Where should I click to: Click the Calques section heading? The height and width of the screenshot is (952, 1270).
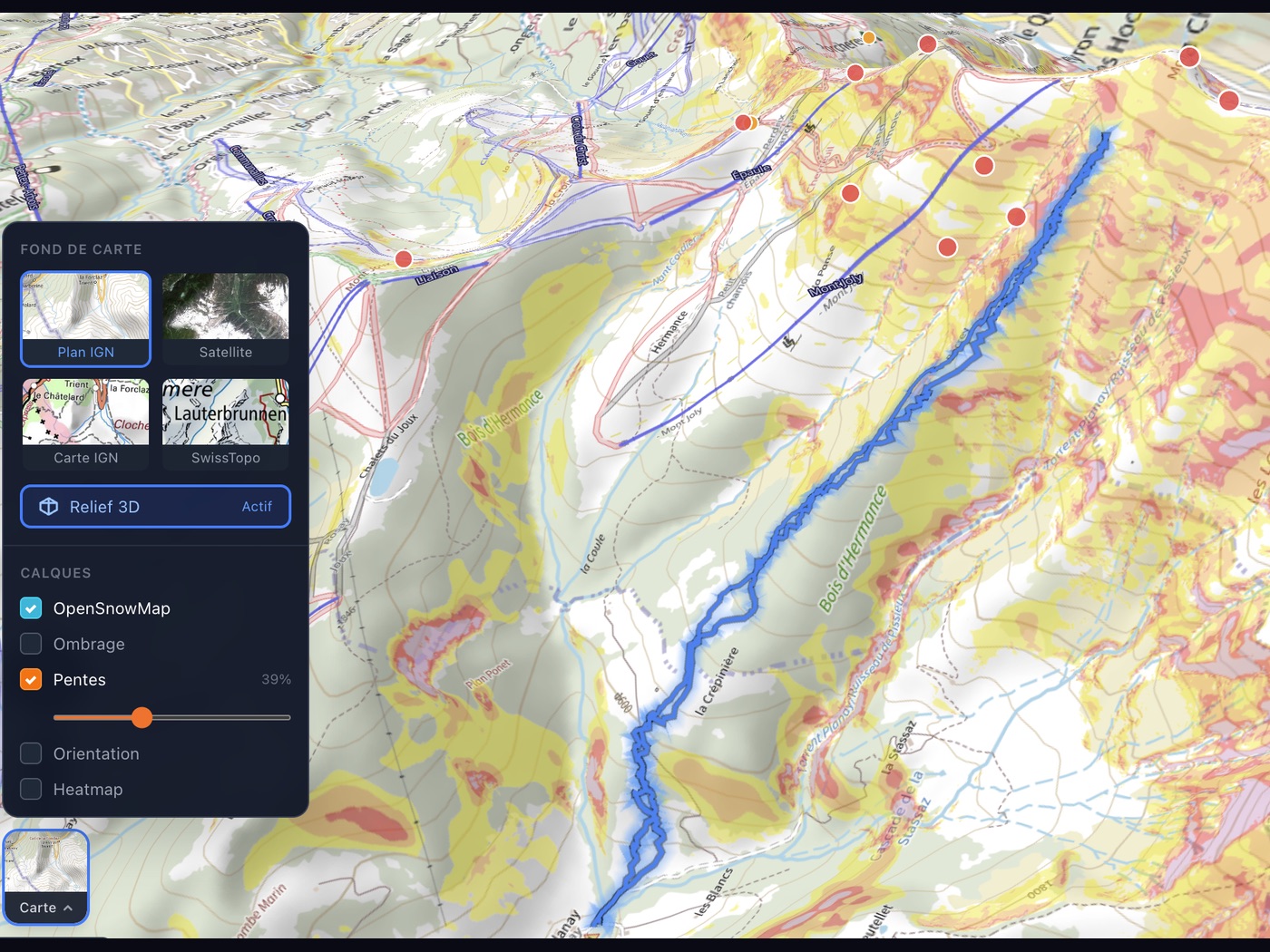click(55, 572)
